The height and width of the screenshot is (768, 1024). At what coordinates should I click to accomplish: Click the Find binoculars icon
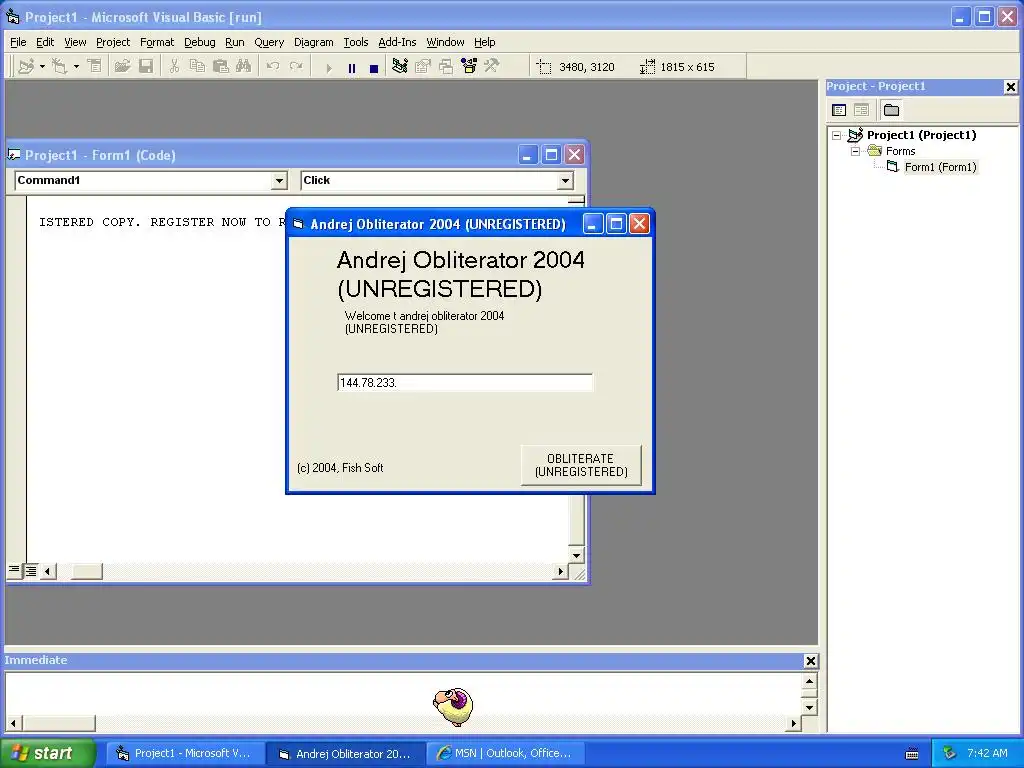[244, 67]
